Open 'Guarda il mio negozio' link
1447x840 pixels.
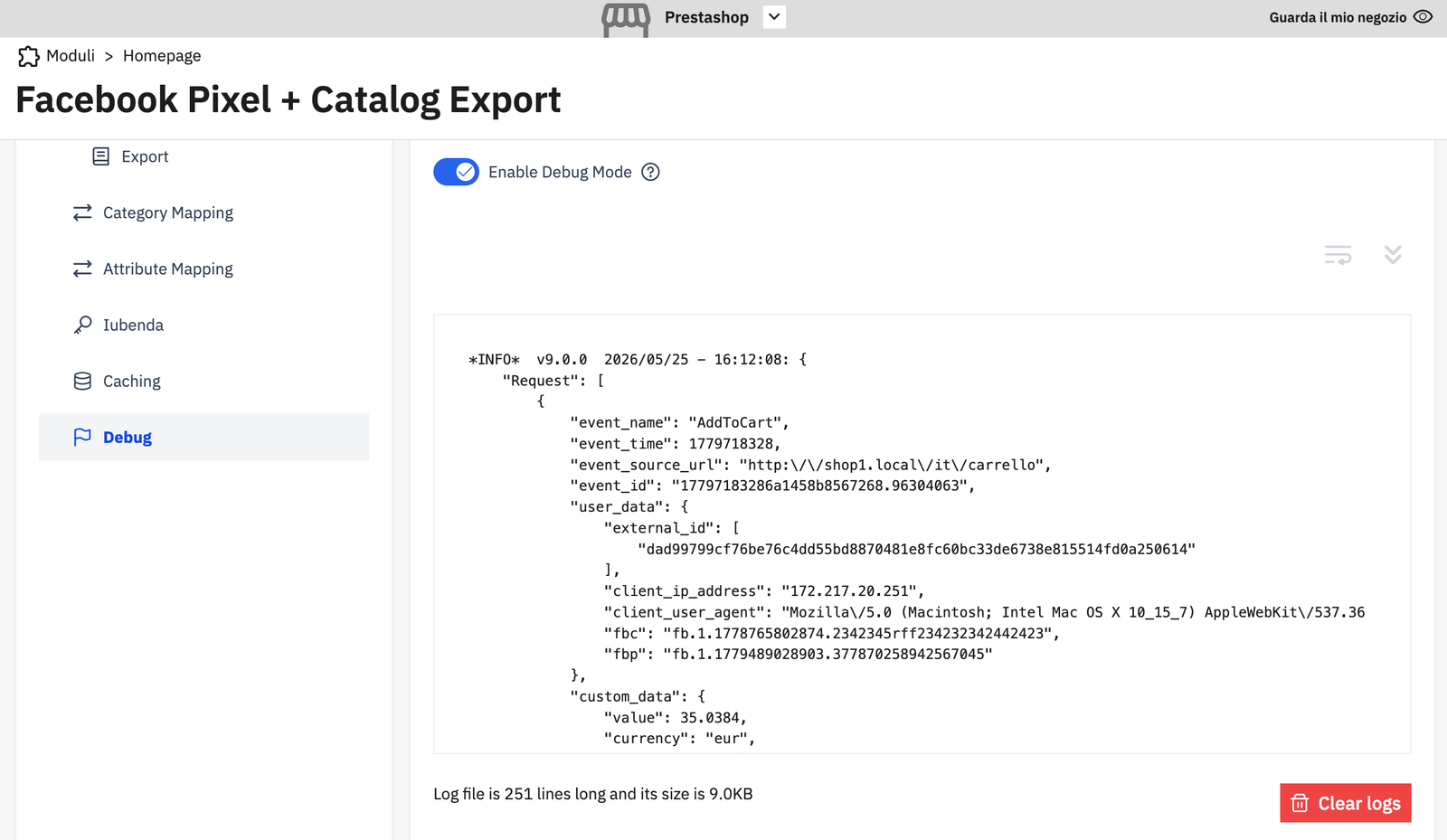click(1338, 17)
